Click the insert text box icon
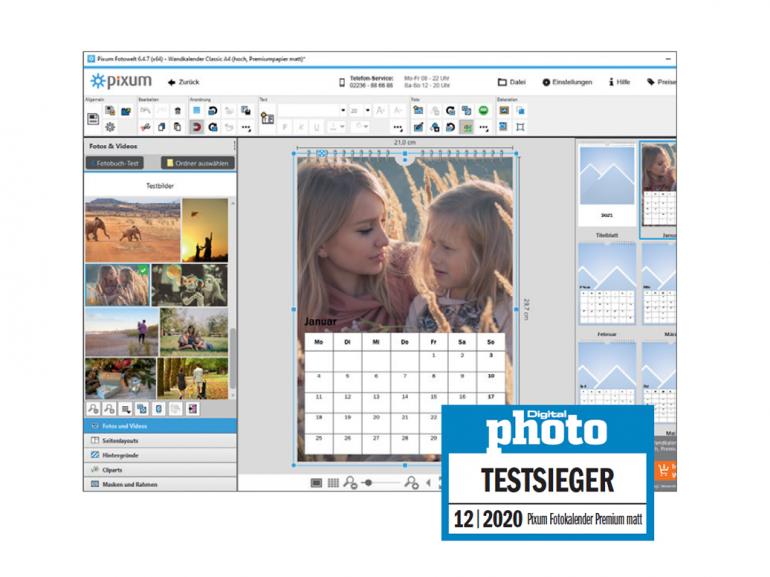 (268, 118)
